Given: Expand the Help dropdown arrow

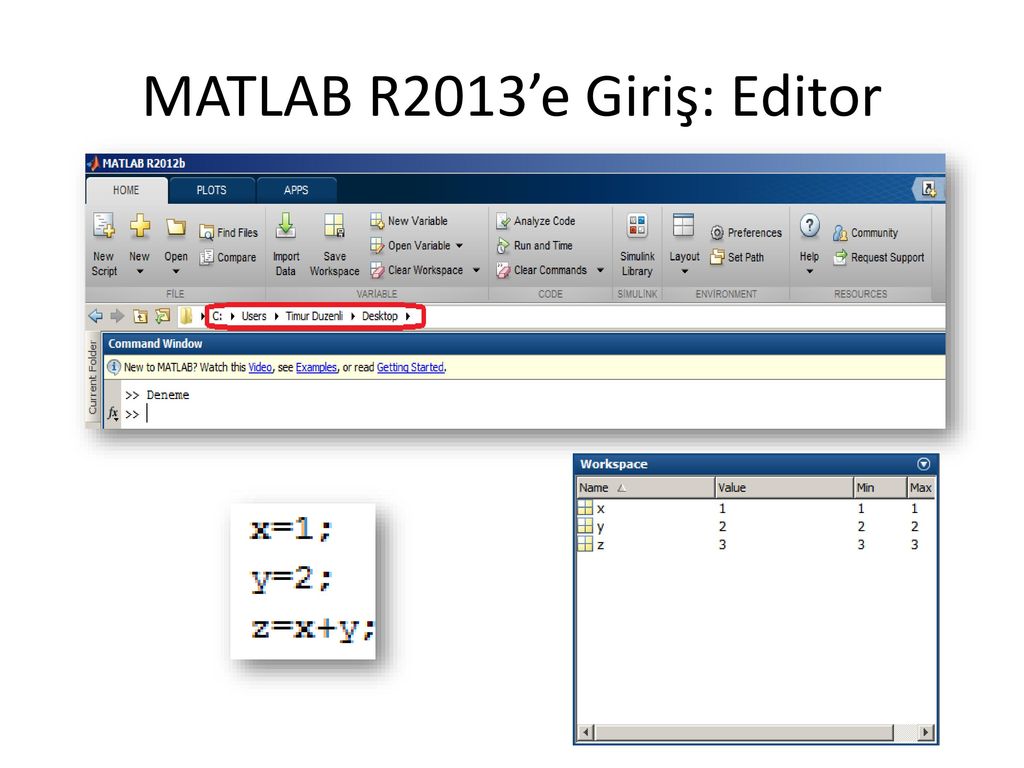Looking at the screenshot, I should point(810,272).
